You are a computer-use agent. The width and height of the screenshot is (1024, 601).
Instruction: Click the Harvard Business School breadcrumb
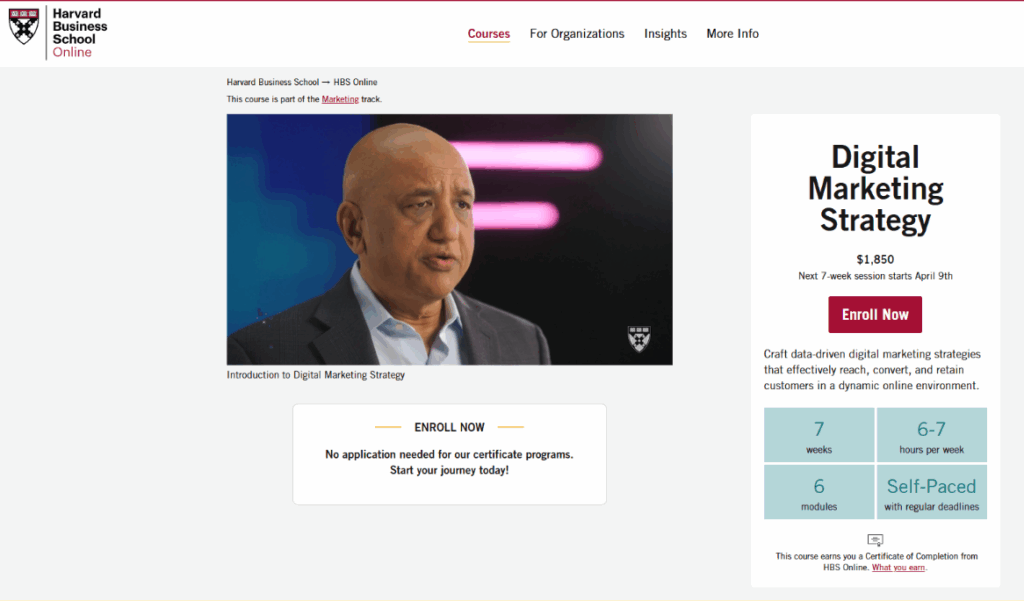tap(272, 82)
